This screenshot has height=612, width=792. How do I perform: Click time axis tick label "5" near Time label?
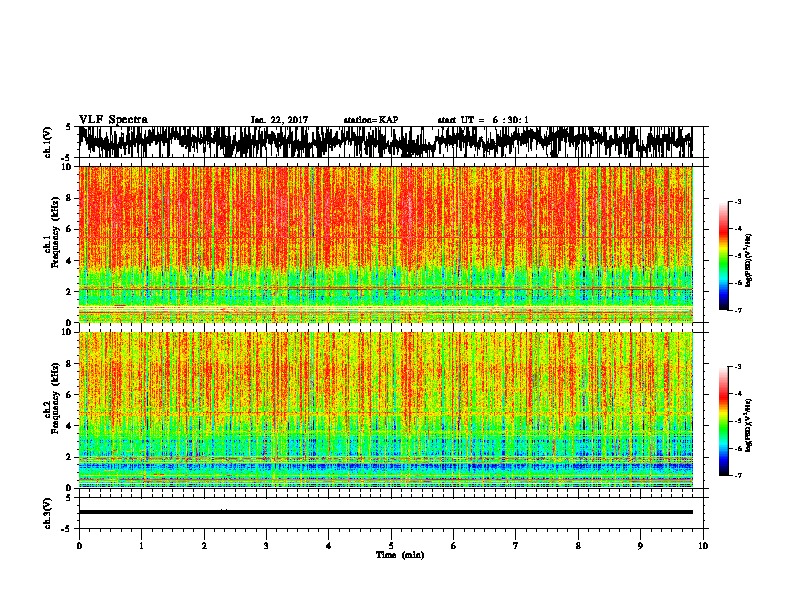pyautogui.click(x=391, y=546)
